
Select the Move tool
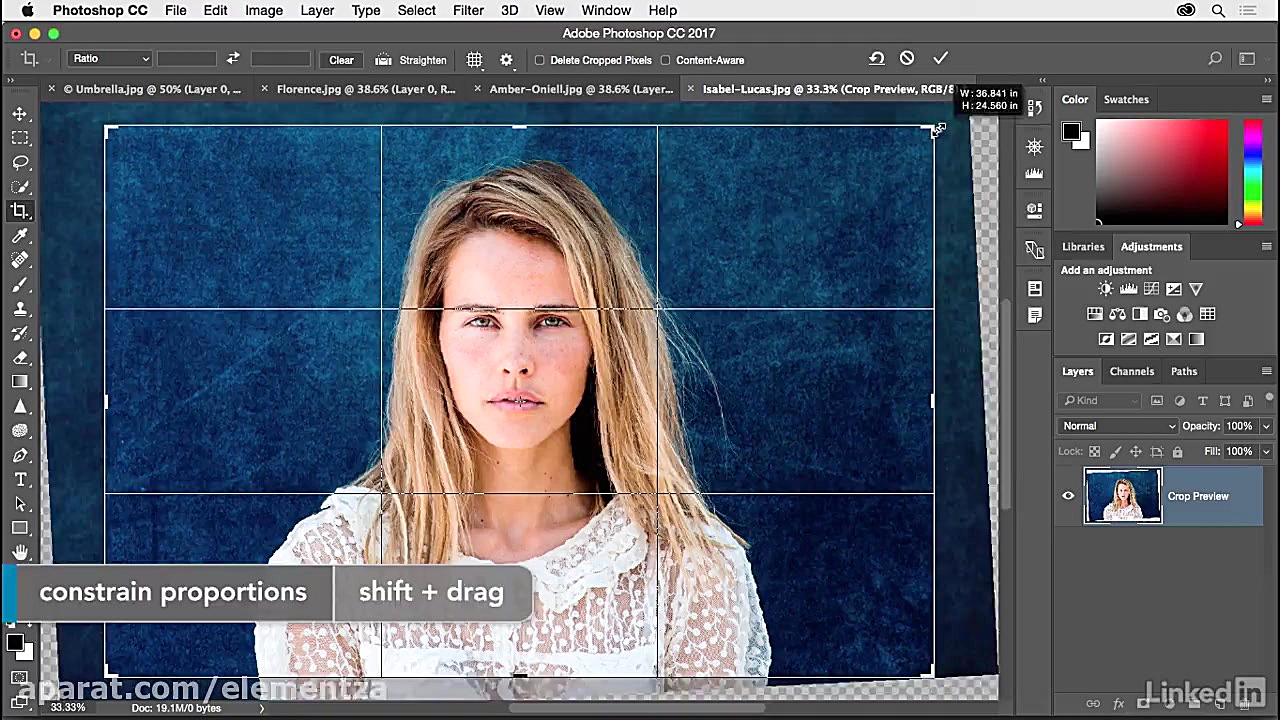click(20, 114)
